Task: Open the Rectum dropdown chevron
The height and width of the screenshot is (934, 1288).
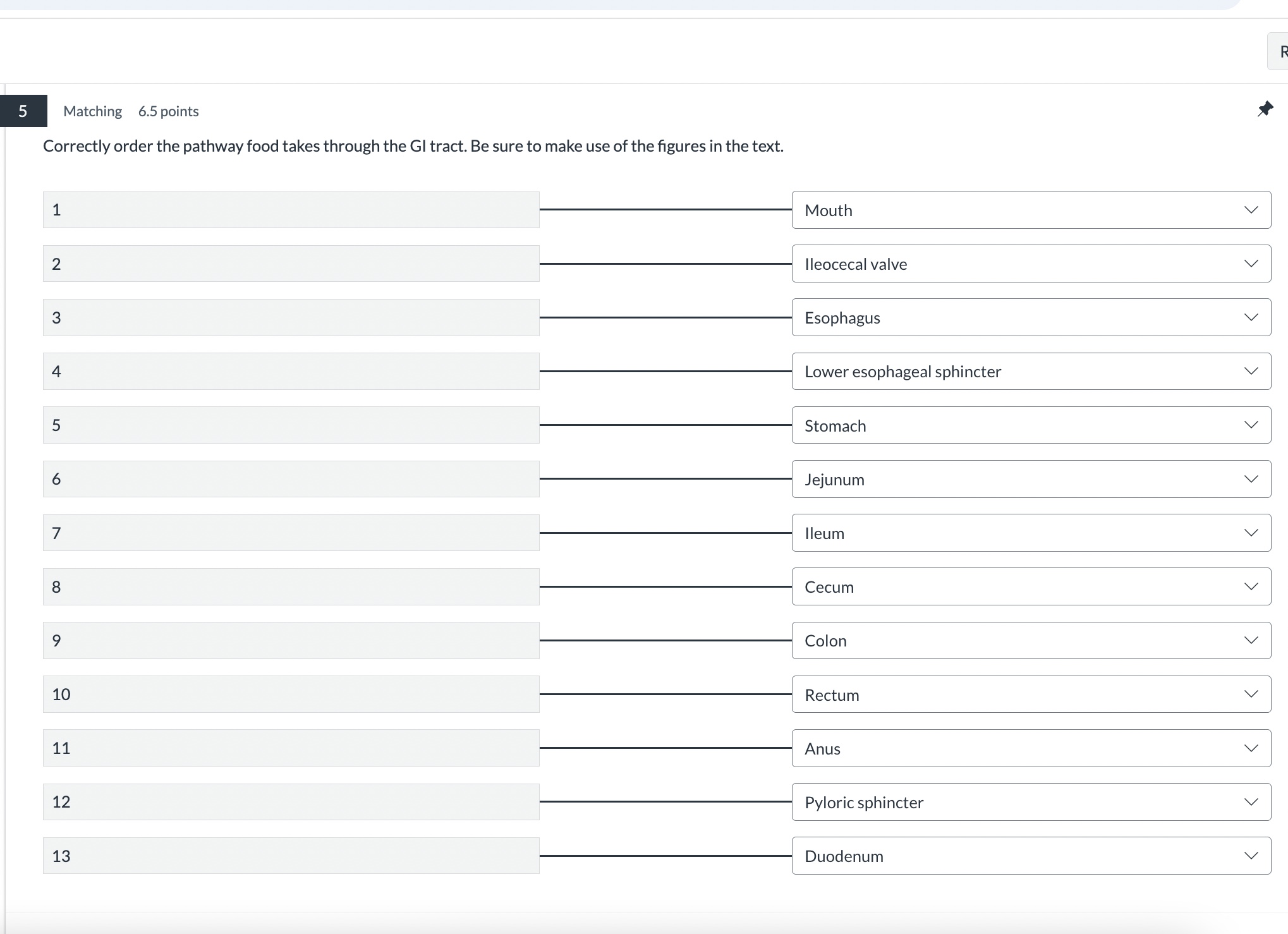Action: pos(1251,693)
